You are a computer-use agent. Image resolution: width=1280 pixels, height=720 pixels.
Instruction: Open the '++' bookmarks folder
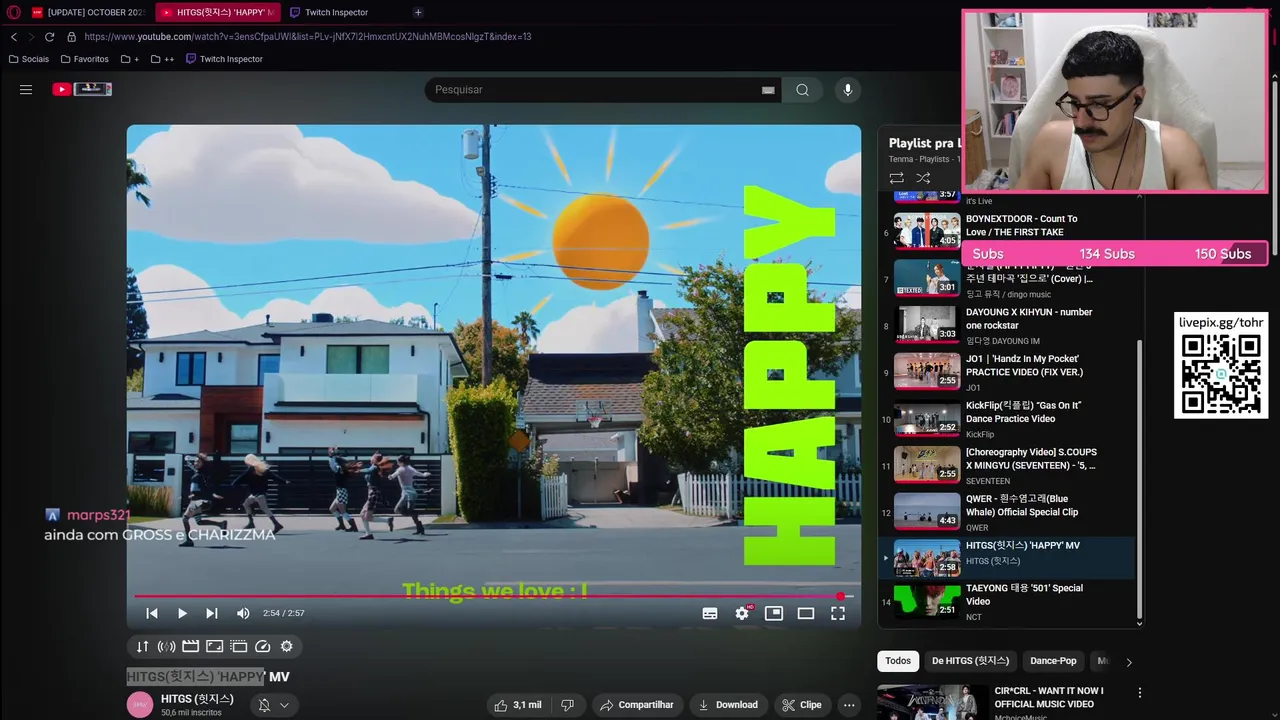pyautogui.click(x=163, y=59)
